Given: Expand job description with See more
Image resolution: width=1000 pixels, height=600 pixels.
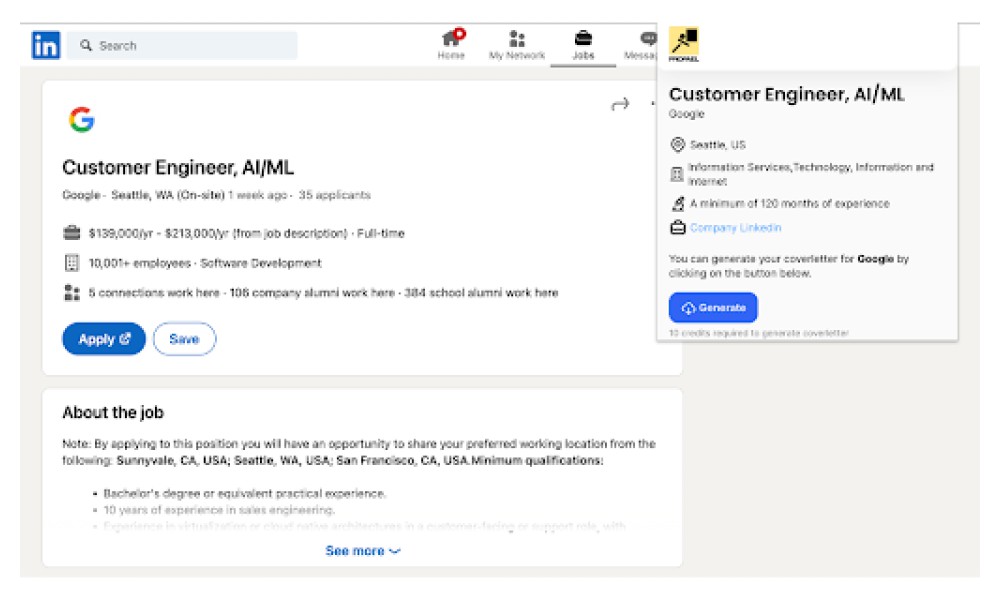Looking at the screenshot, I should [x=362, y=551].
